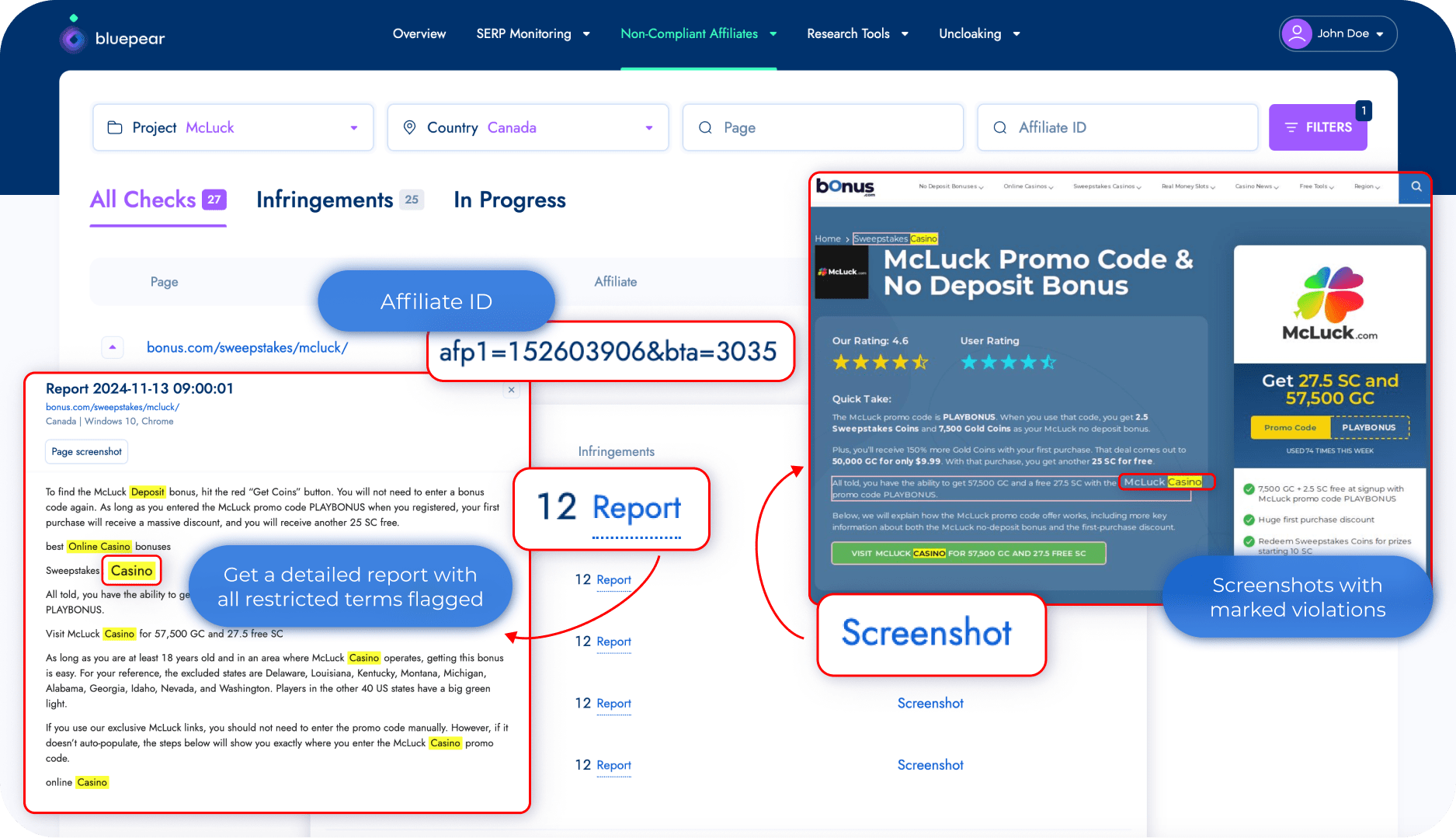This screenshot has width=1456, height=838.
Task: Open Free Tools menu in screenshot
Action: [x=1317, y=186]
